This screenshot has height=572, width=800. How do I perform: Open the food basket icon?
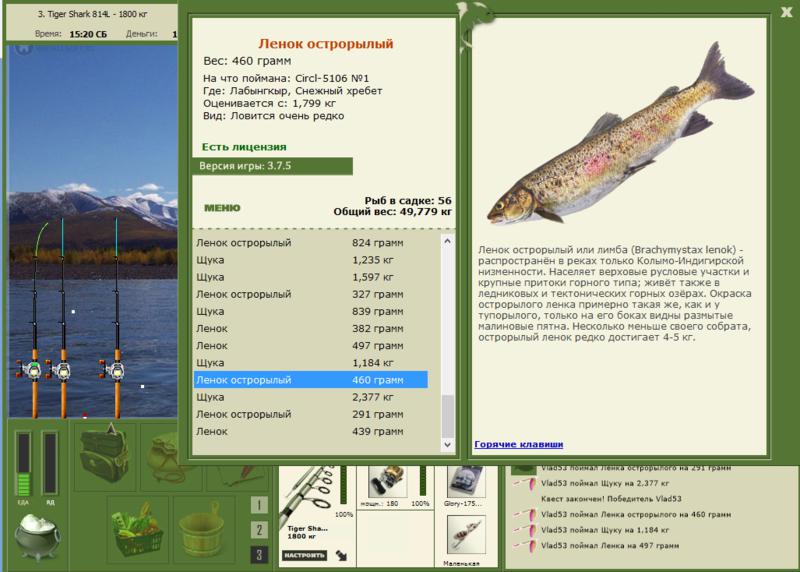tap(137, 530)
